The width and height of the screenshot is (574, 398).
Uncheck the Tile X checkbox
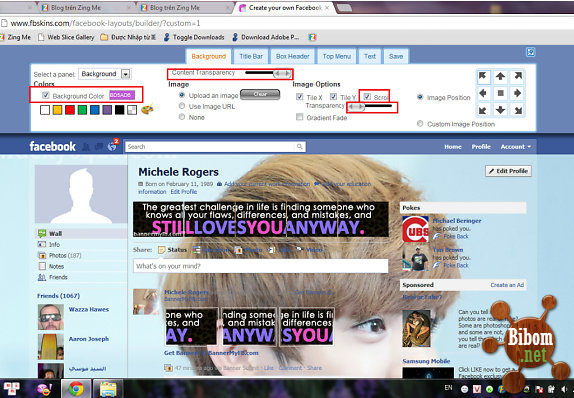(299, 97)
